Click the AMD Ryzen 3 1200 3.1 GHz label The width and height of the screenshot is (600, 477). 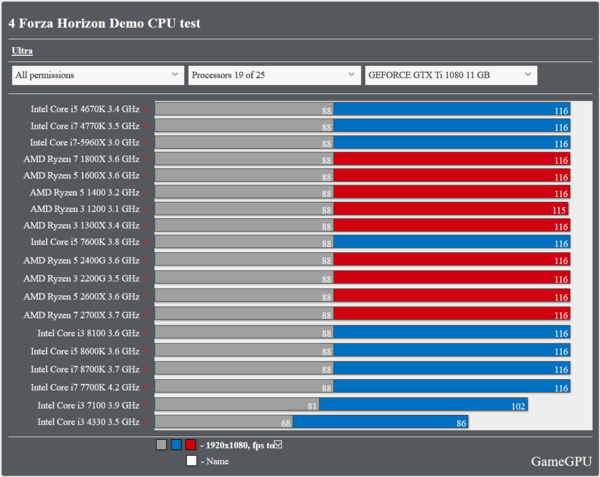pos(85,209)
